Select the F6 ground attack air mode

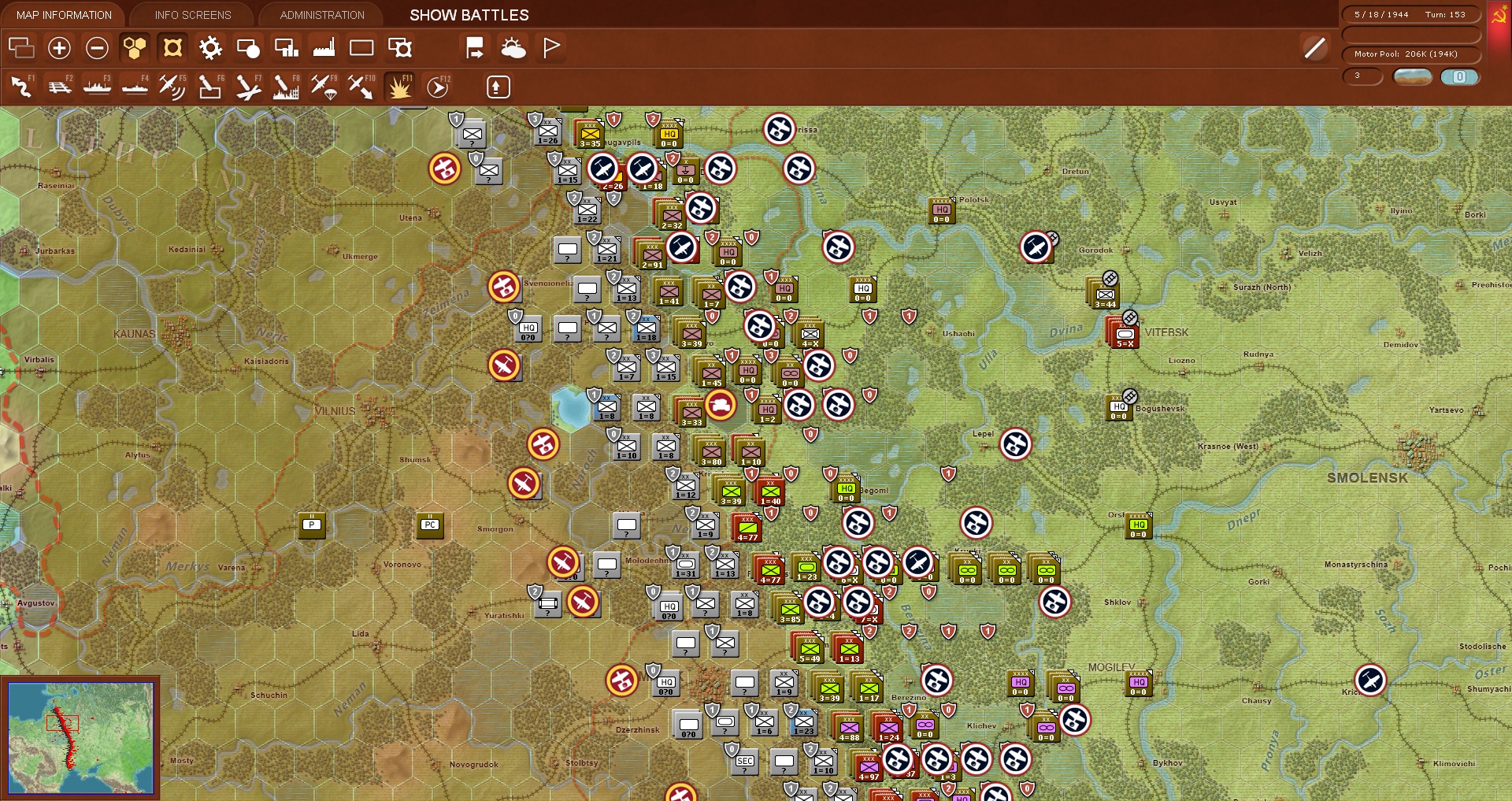pyautogui.click(x=210, y=87)
